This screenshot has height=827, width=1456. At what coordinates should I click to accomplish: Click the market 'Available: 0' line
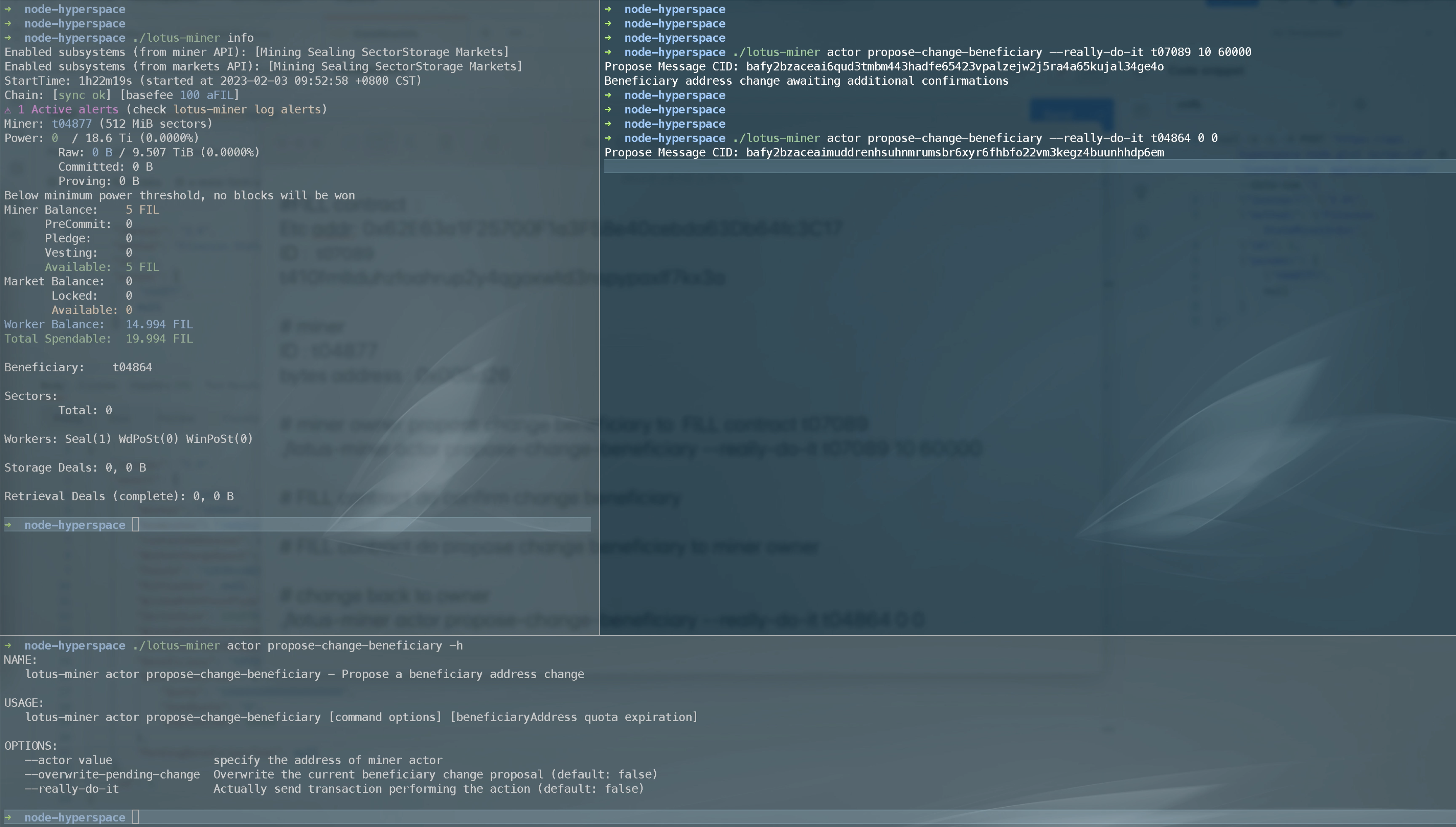click(x=92, y=310)
